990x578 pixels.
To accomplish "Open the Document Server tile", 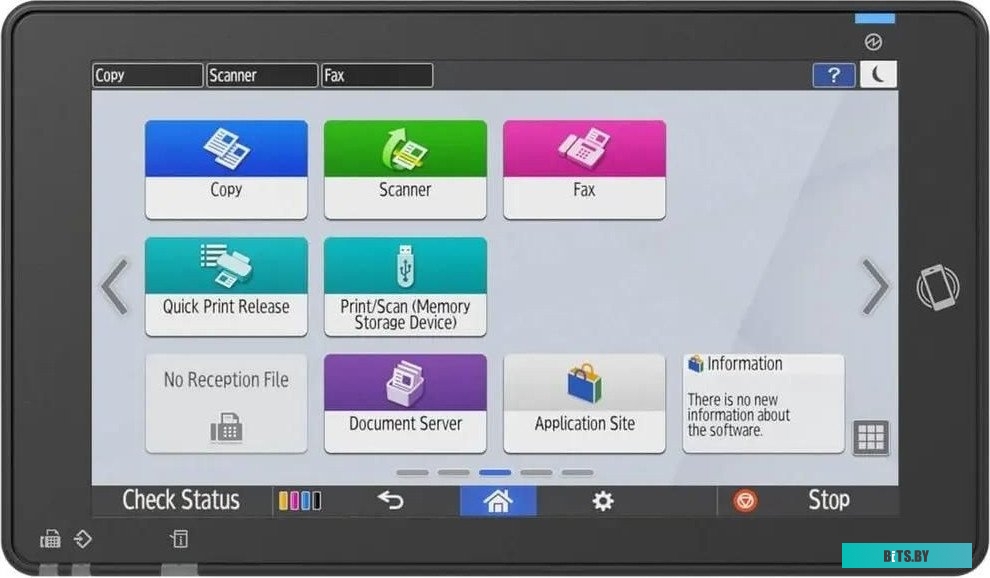I will pyautogui.click(x=405, y=403).
